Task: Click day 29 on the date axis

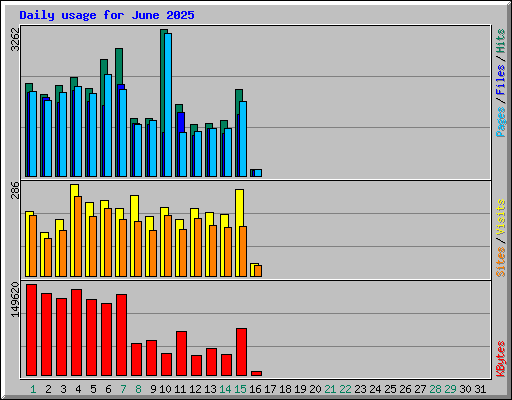Action: point(450,389)
